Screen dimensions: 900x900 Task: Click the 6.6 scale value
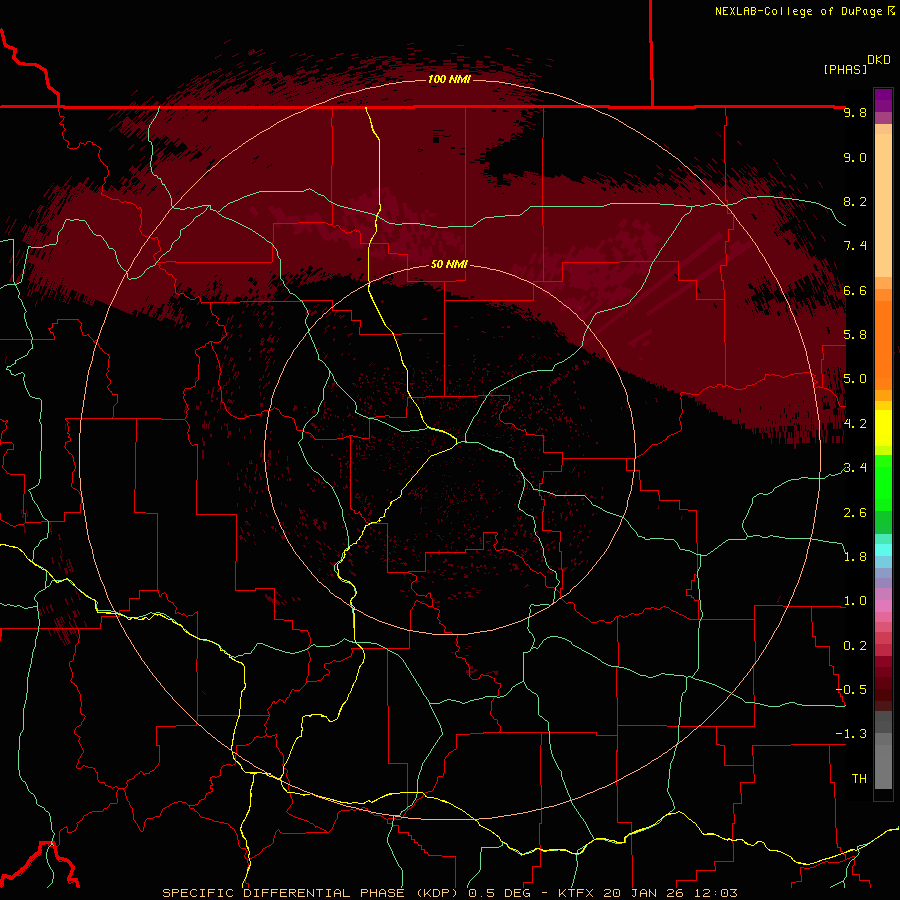pyautogui.click(x=855, y=290)
